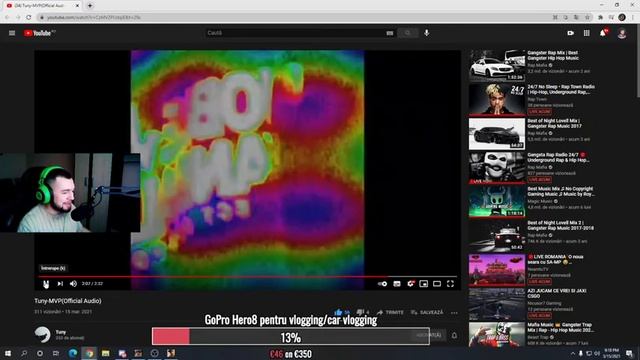This screenshot has height=360, width=640.
Task: Open Chrome profile avatar in toolbar
Action: coord(622,17)
